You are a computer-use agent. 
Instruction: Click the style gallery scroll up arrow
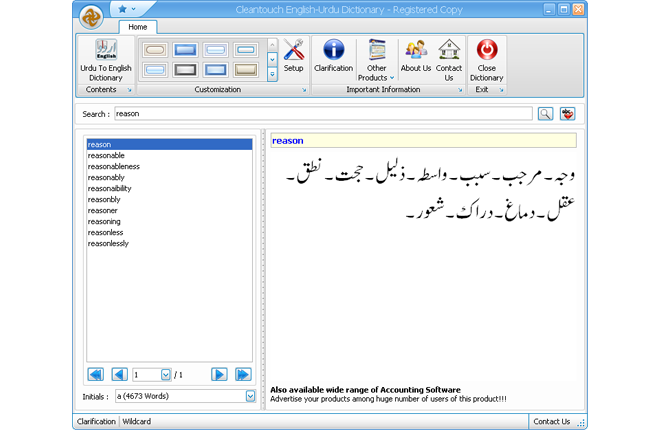[x=272, y=45]
